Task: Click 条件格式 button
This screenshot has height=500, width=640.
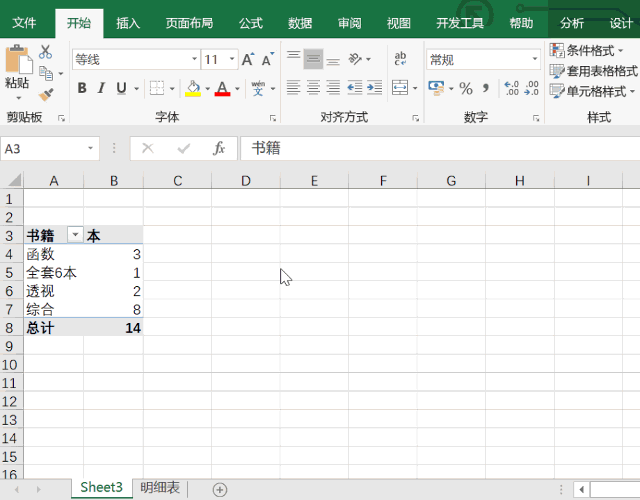Action: coord(586,51)
